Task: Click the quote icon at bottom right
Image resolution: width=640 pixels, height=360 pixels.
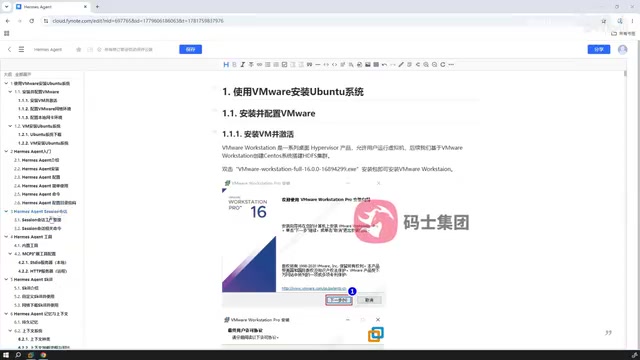Action: pos(608,333)
